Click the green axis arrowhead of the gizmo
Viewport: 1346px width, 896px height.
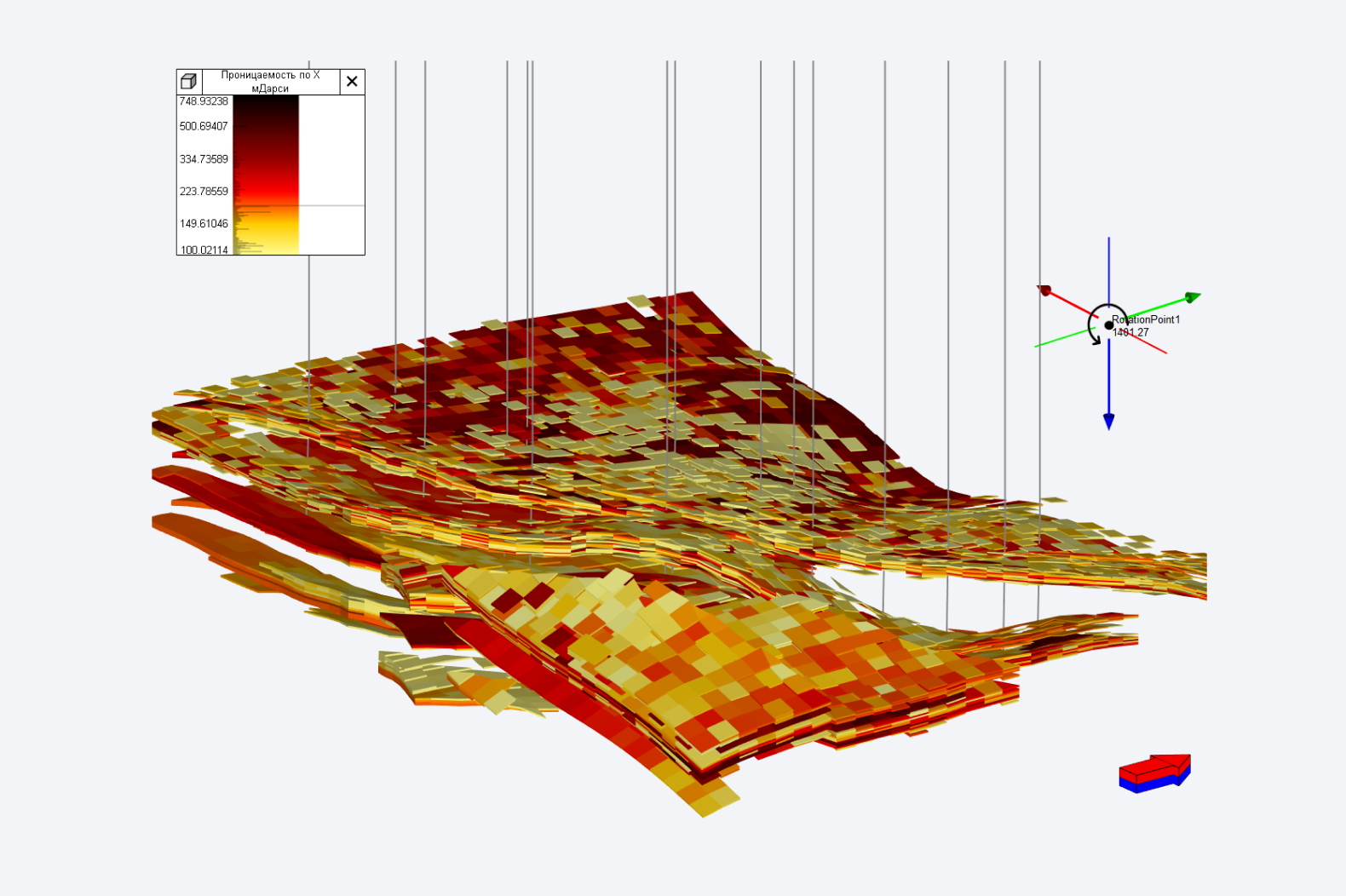click(x=1193, y=297)
